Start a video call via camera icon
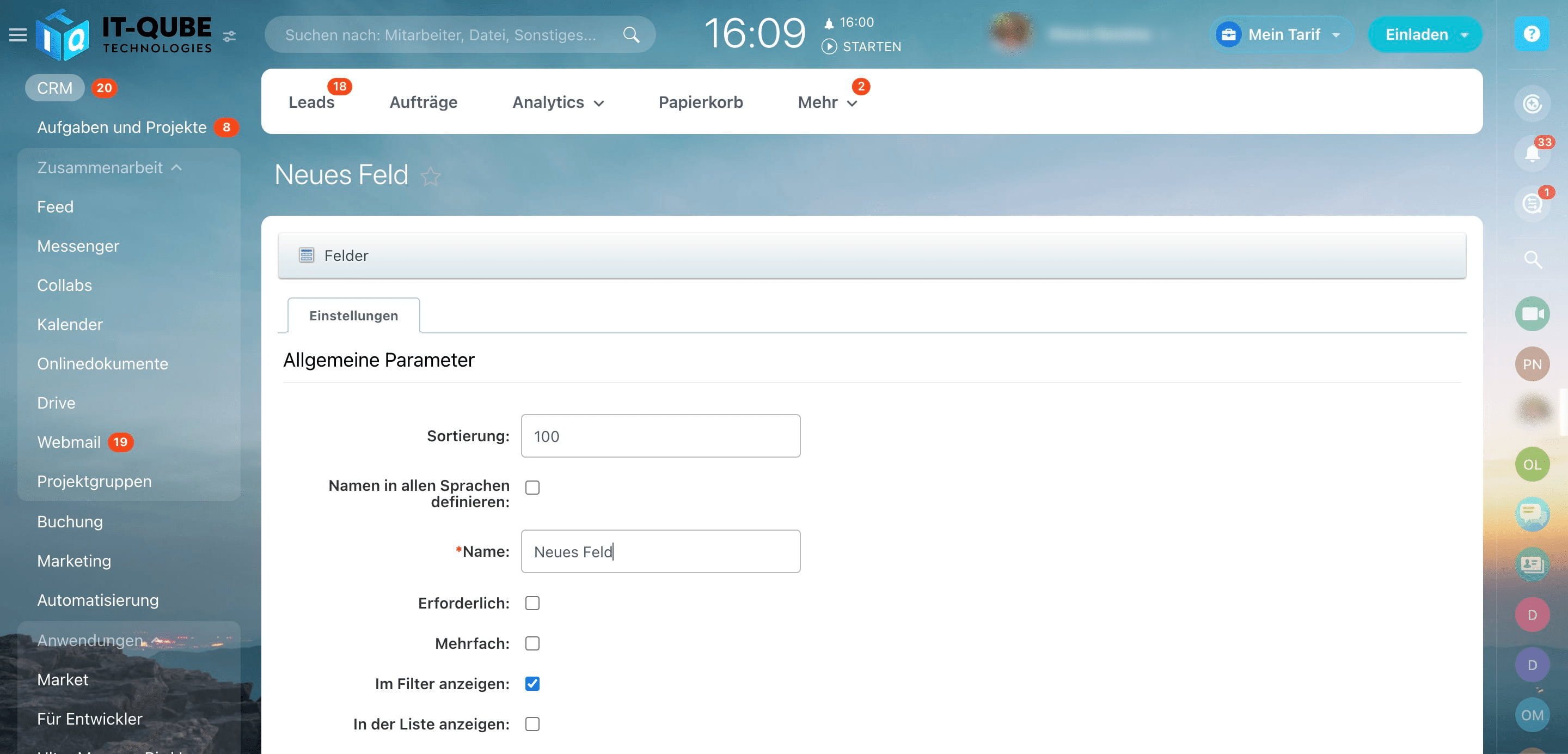This screenshot has height=754, width=1568. pyautogui.click(x=1532, y=313)
